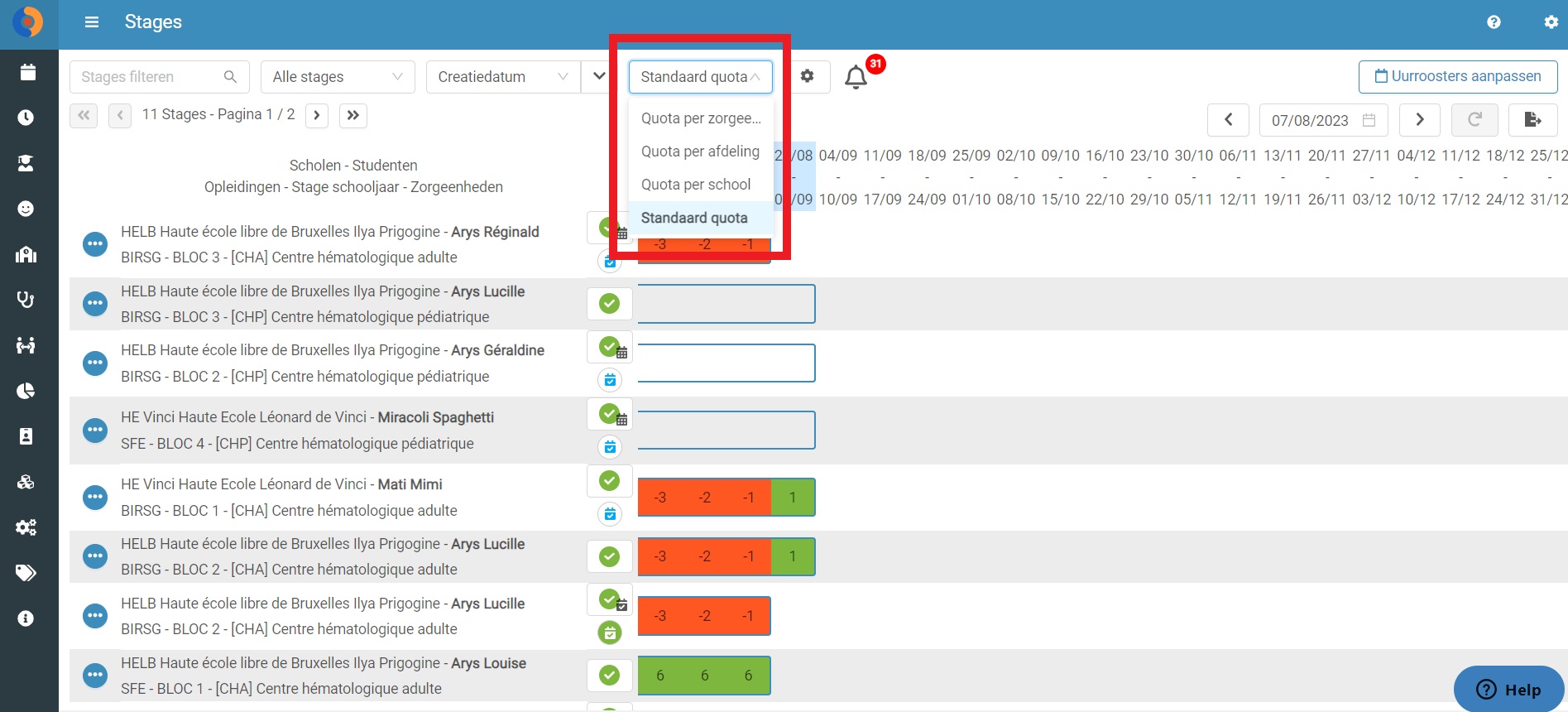Collapse the Standaard quota dropdown
The height and width of the screenshot is (712, 1568).
700,77
